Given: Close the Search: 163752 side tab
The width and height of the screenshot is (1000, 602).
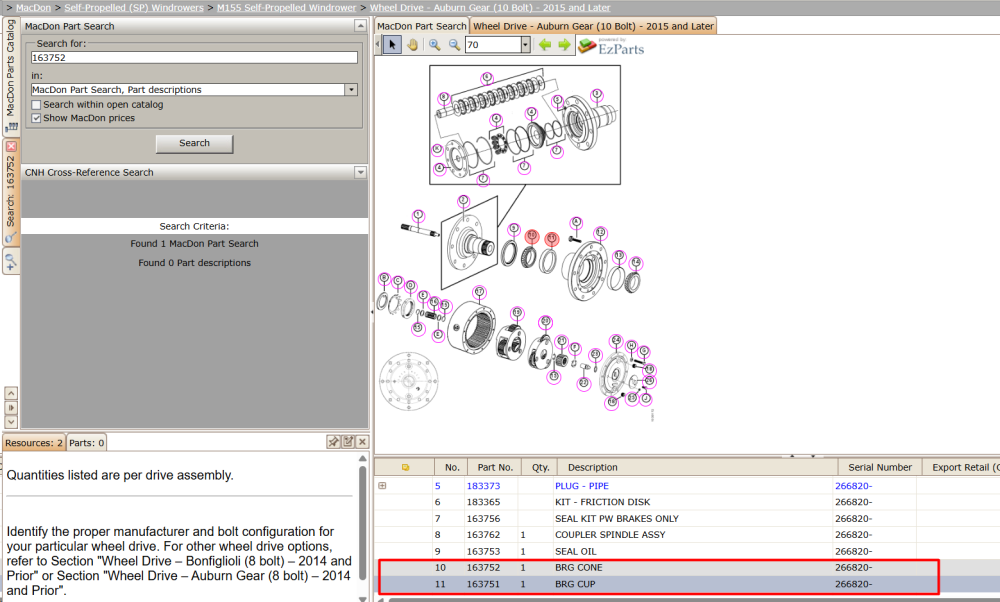Looking at the screenshot, I should coord(11,146).
